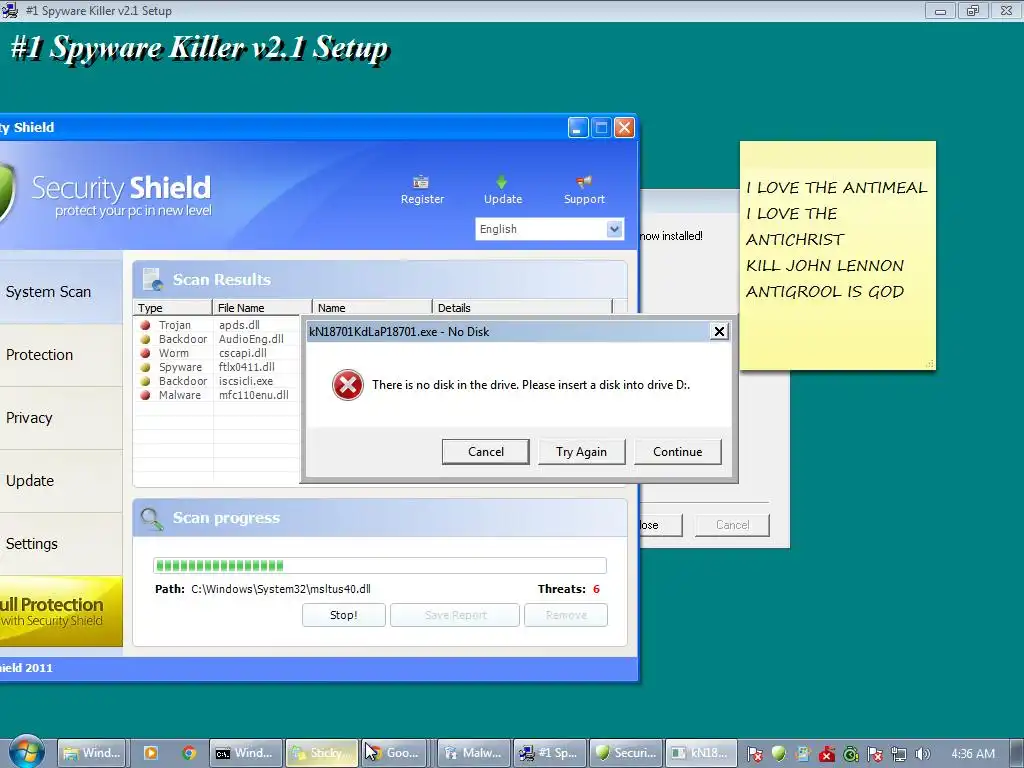The image size is (1024, 768).
Task: Click the Remove button
Action: click(566, 615)
